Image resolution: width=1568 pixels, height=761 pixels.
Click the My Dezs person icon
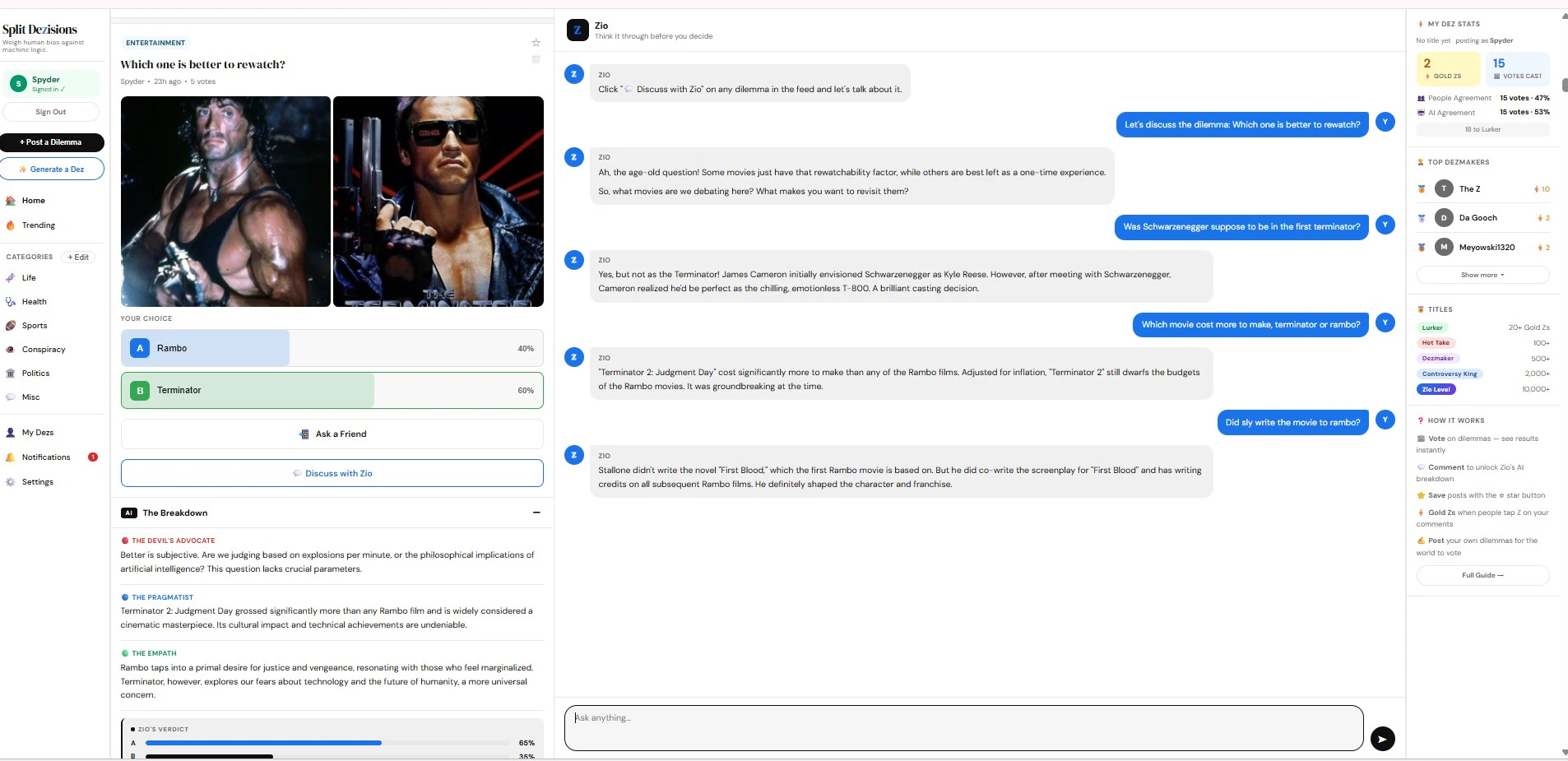(11, 433)
